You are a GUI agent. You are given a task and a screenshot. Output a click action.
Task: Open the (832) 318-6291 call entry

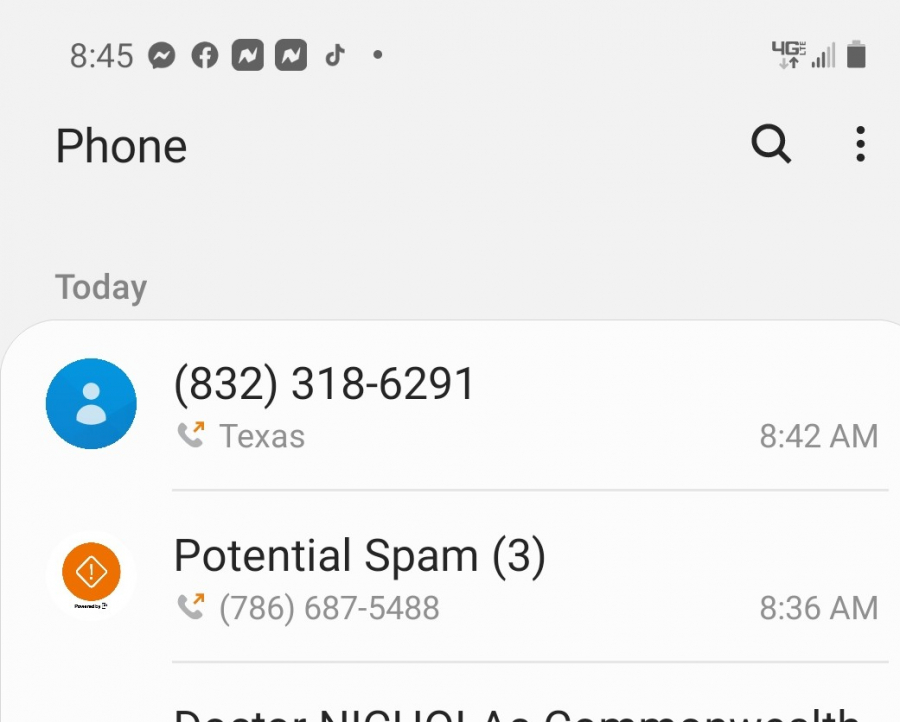pos(450,405)
